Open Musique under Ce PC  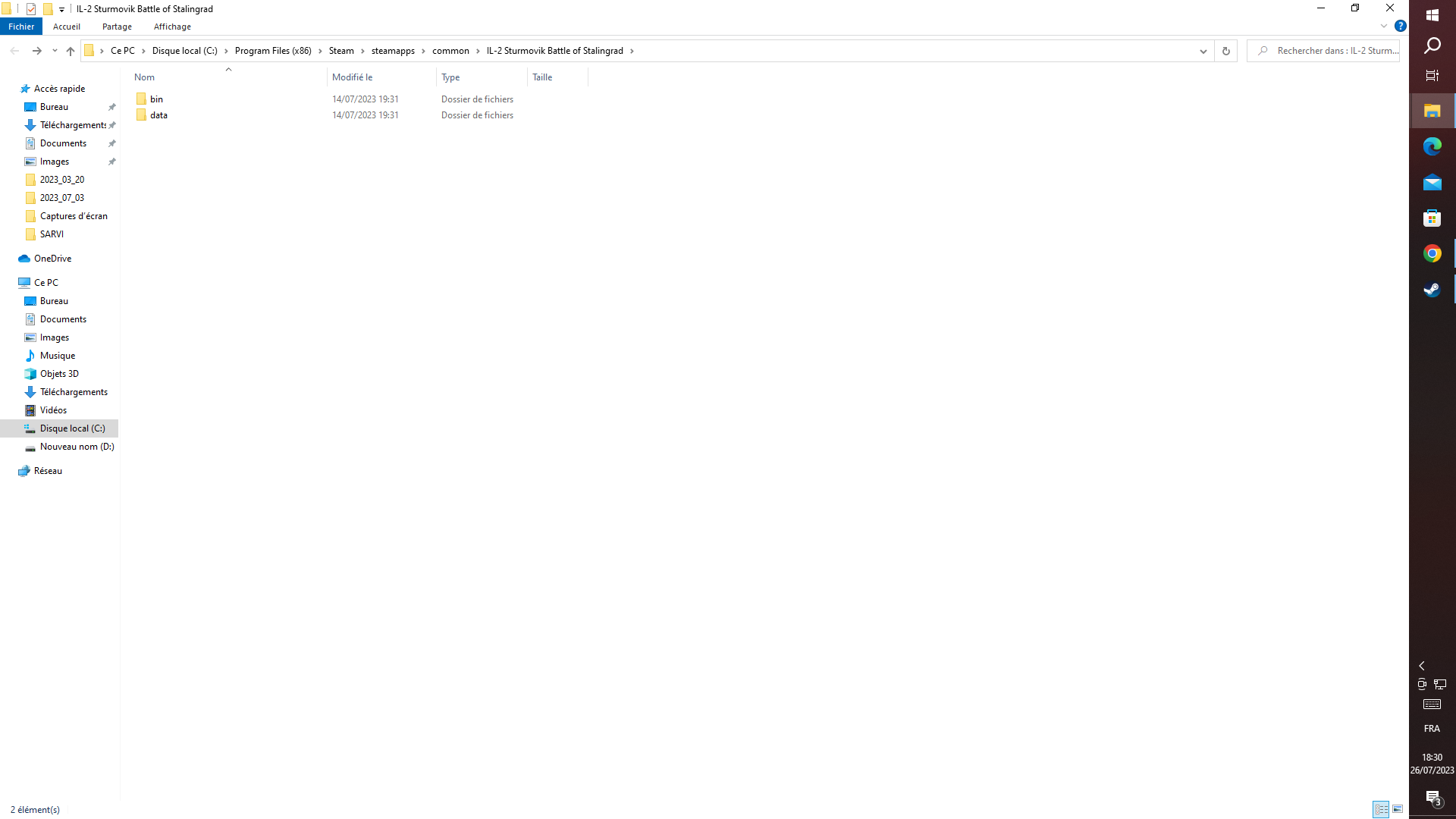pos(58,356)
